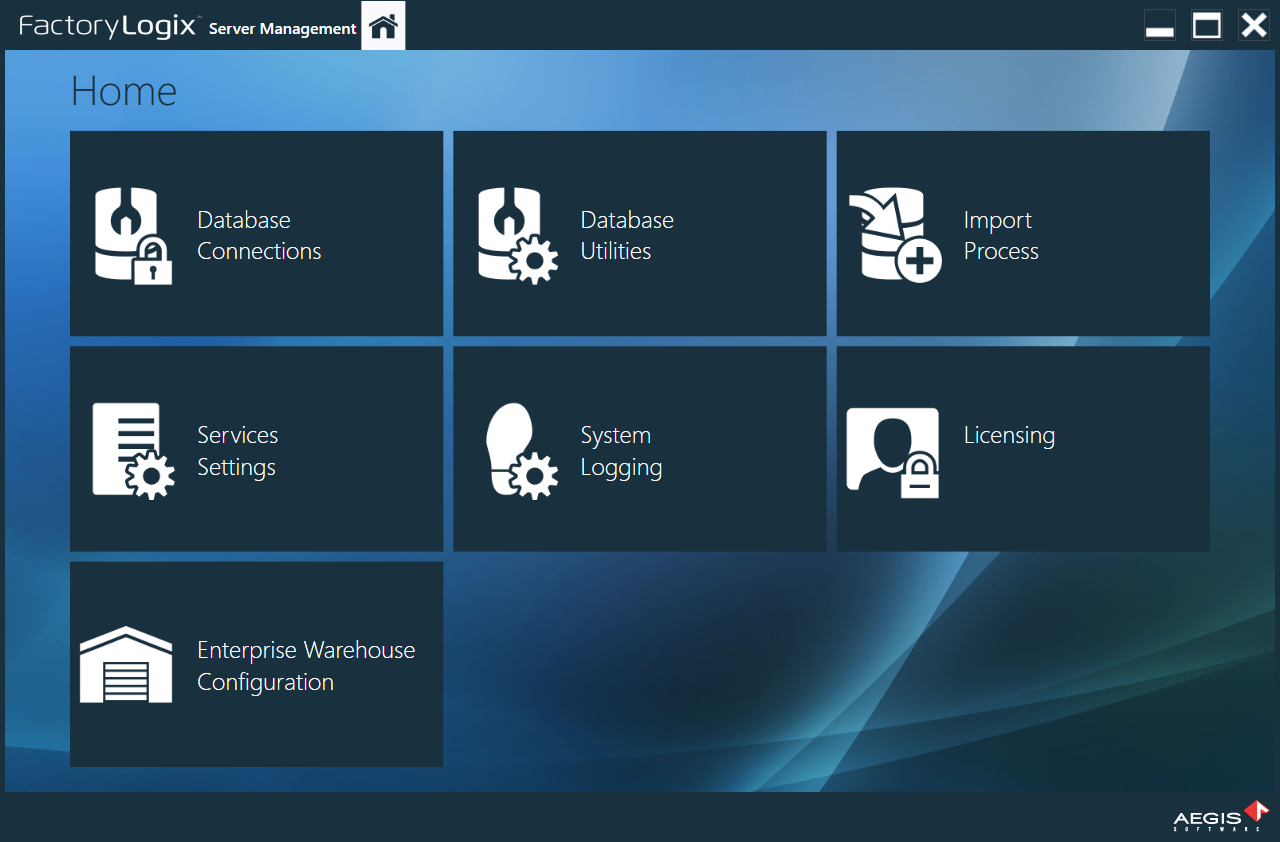Select the Database Utilities wrench-and-gear icon
This screenshot has width=1280, height=842.
517,234
